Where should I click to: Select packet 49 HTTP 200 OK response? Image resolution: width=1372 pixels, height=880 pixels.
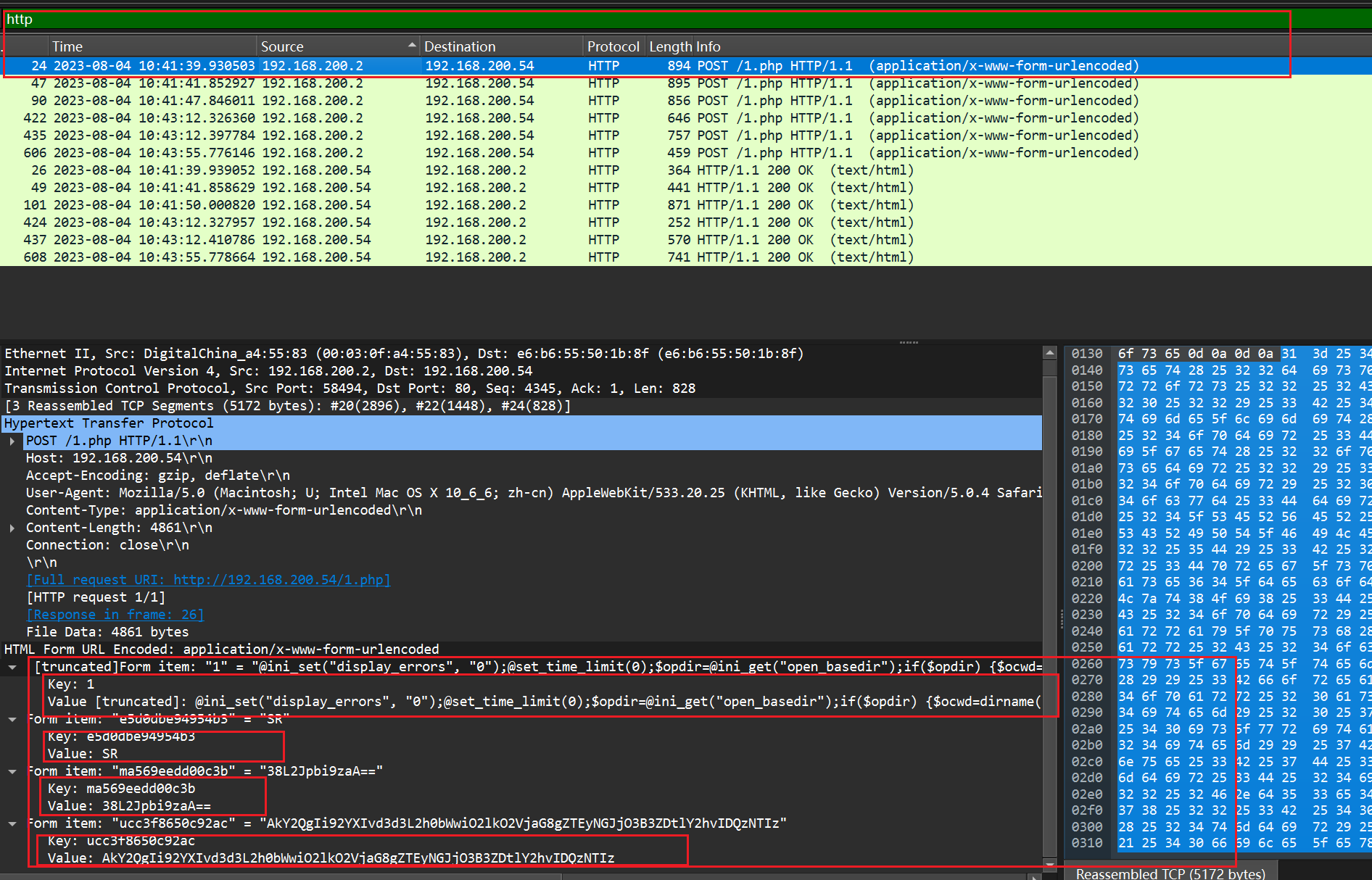[686, 188]
